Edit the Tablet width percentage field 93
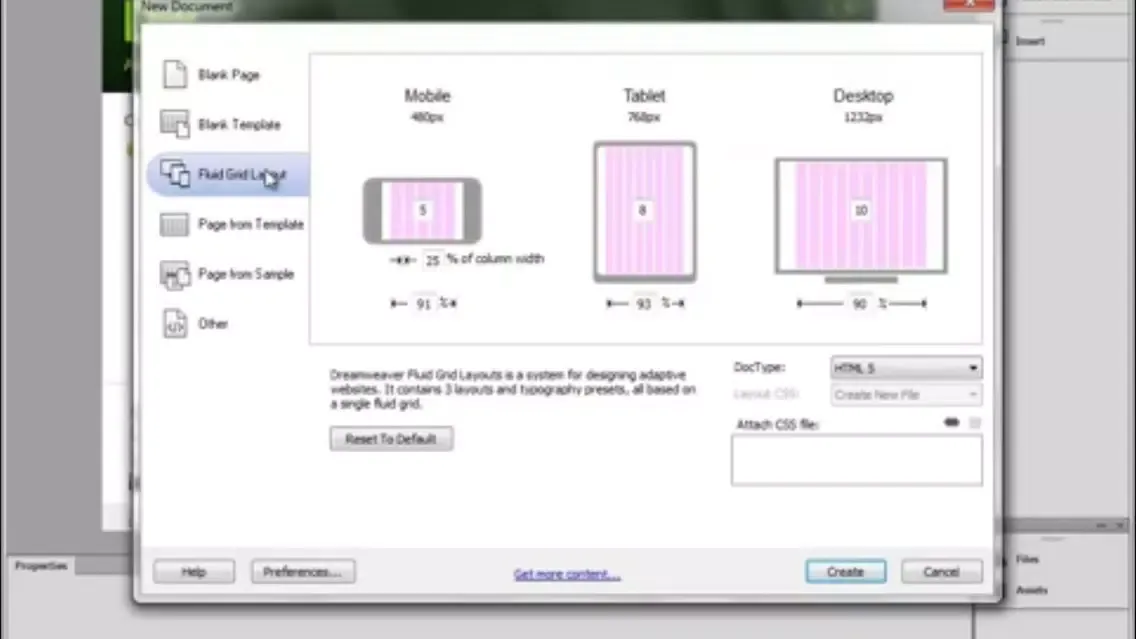This screenshot has height=639, width=1136. (x=643, y=304)
